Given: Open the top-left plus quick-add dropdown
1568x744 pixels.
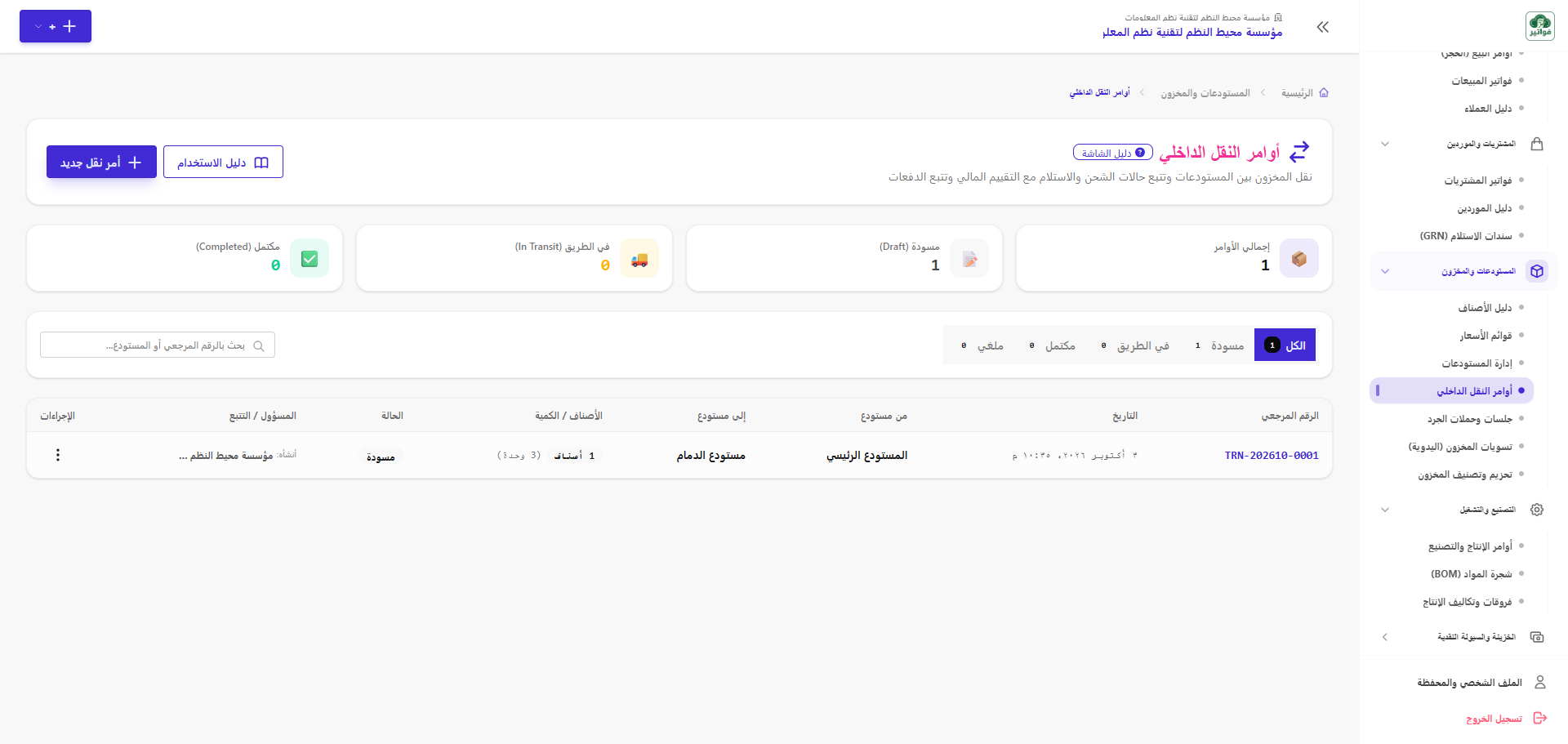Looking at the screenshot, I should tap(56, 26).
